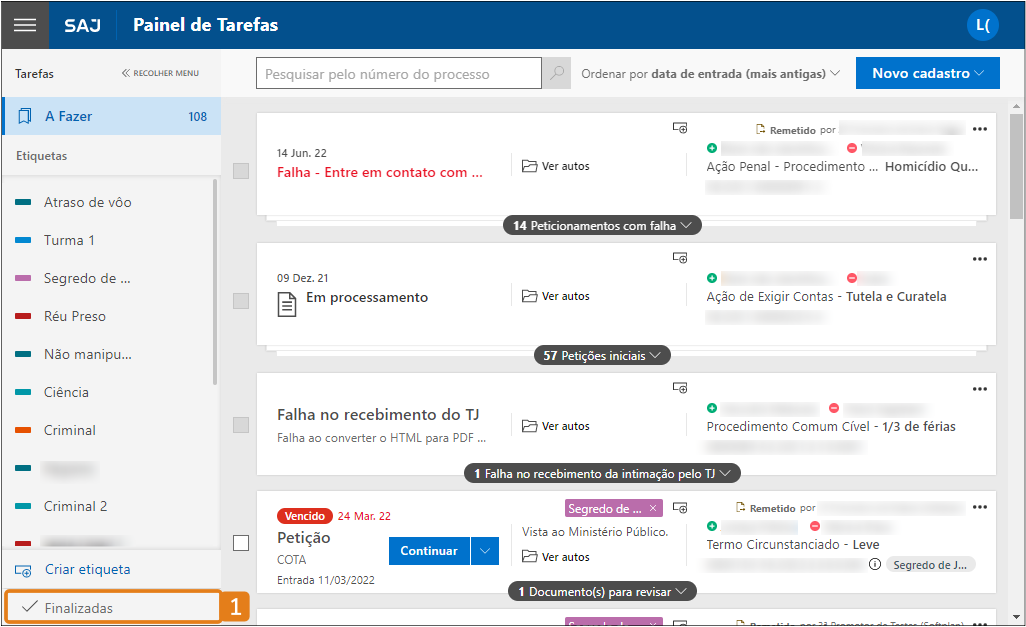This screenshot has height=627, width=1026.
Task: Click the teal color bar next to Atraso de vôo
Action: pyautogui.click(x=22, y=201)
